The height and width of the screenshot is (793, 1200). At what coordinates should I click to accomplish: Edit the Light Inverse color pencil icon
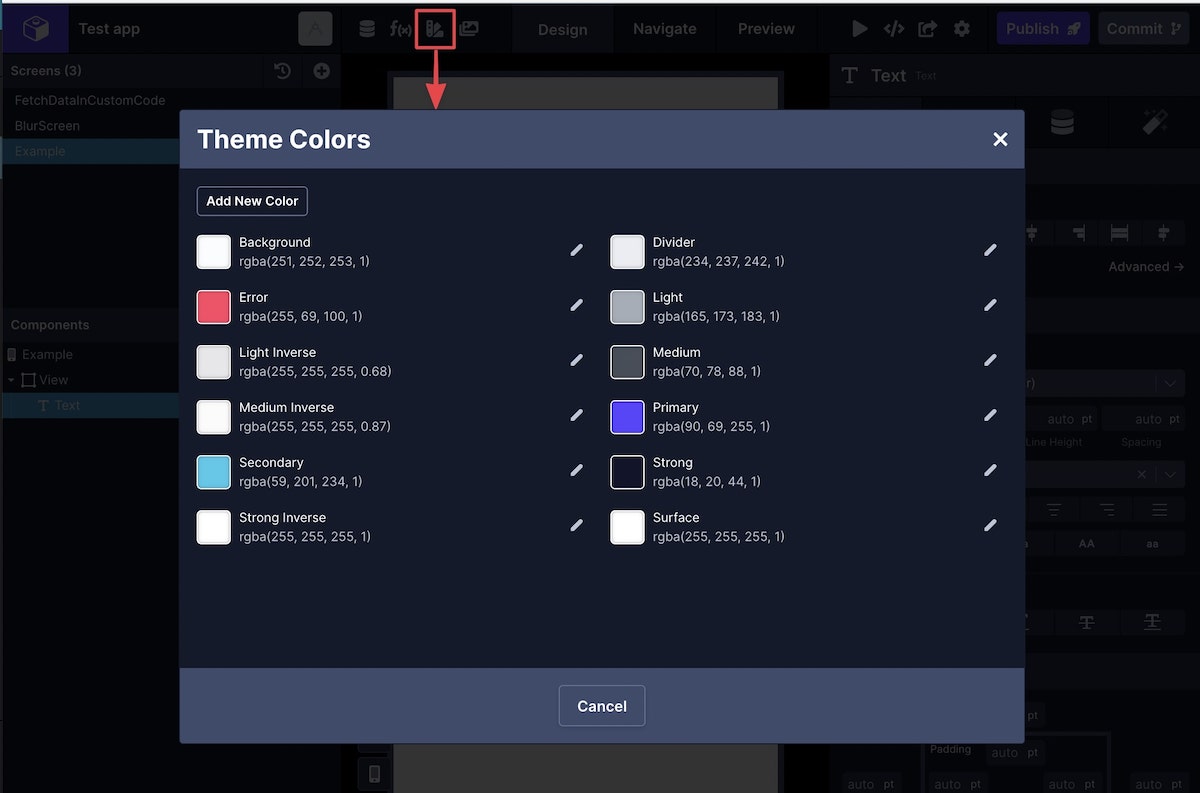click(577, 360)
